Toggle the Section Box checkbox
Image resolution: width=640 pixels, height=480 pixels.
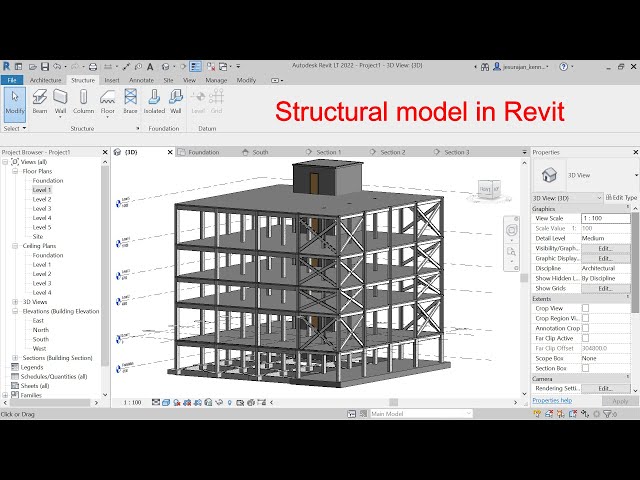[x=585, y=368]
